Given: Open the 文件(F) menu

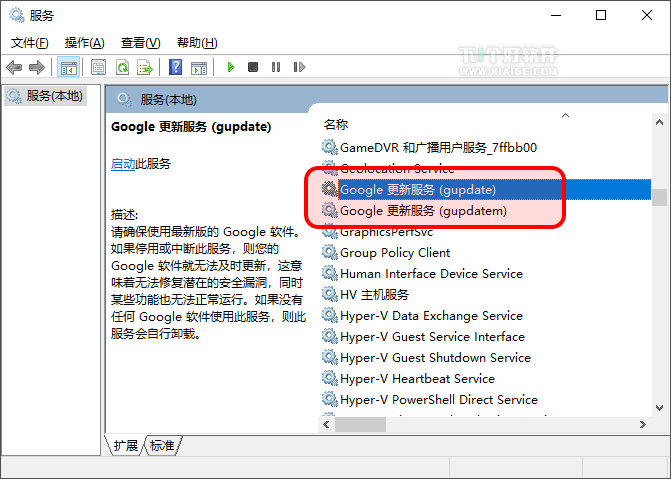Looking at the screenshot, I should click(x=30, y=43).
